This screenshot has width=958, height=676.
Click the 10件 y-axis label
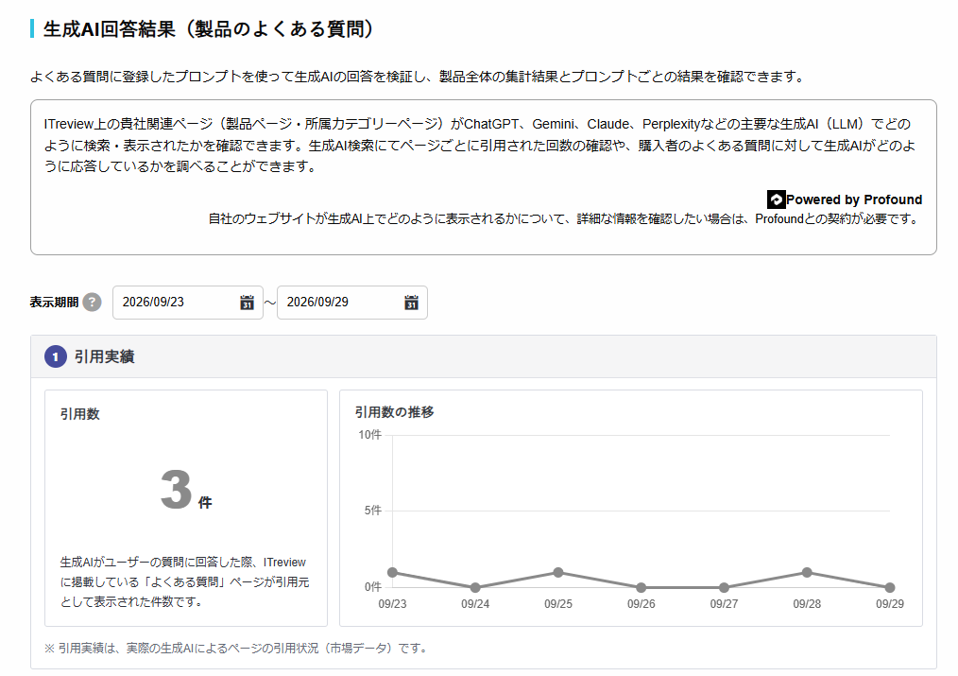pos(370,435)
